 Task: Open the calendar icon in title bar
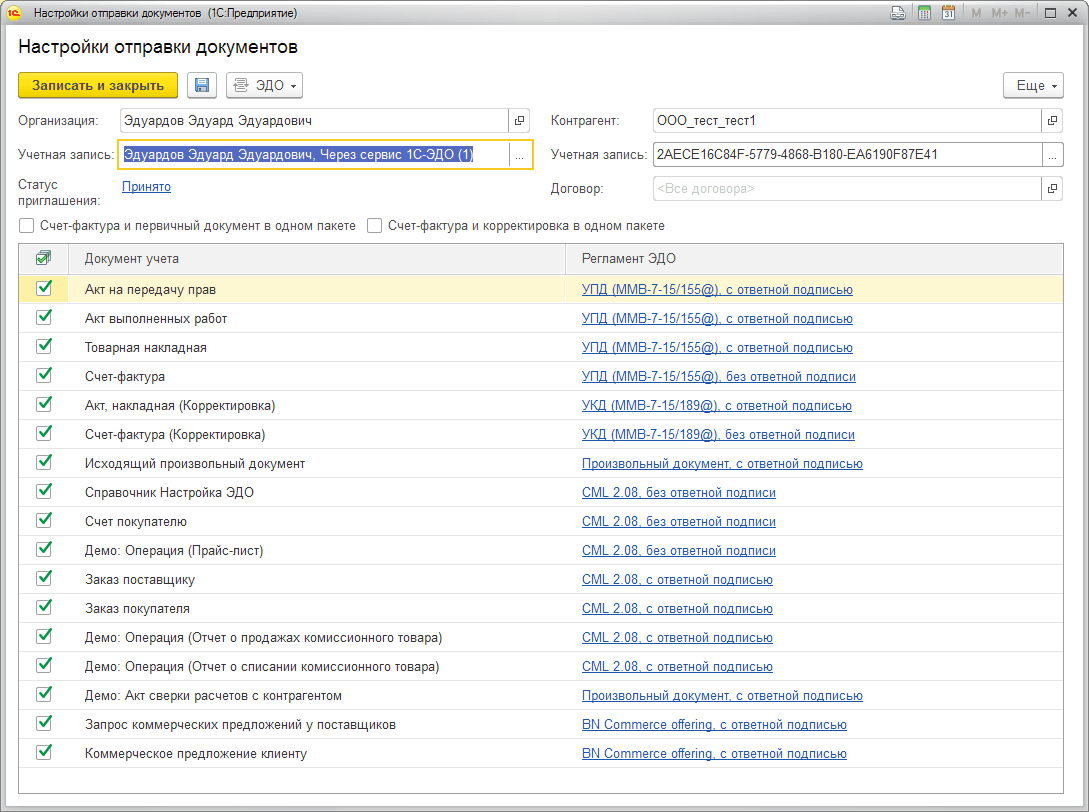[948, 13]
